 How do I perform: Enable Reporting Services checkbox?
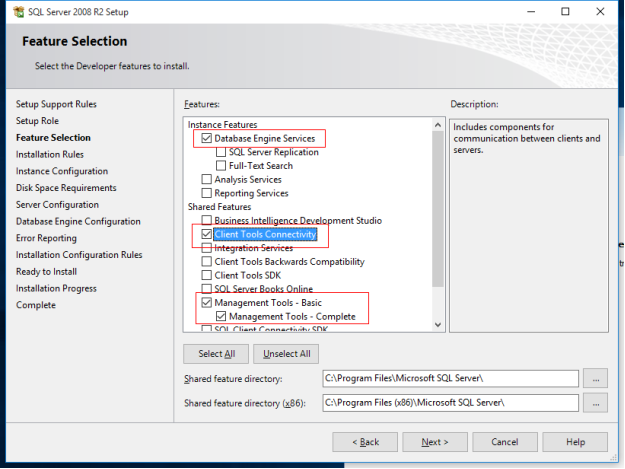pyautogui.click(x=207, y=193)
